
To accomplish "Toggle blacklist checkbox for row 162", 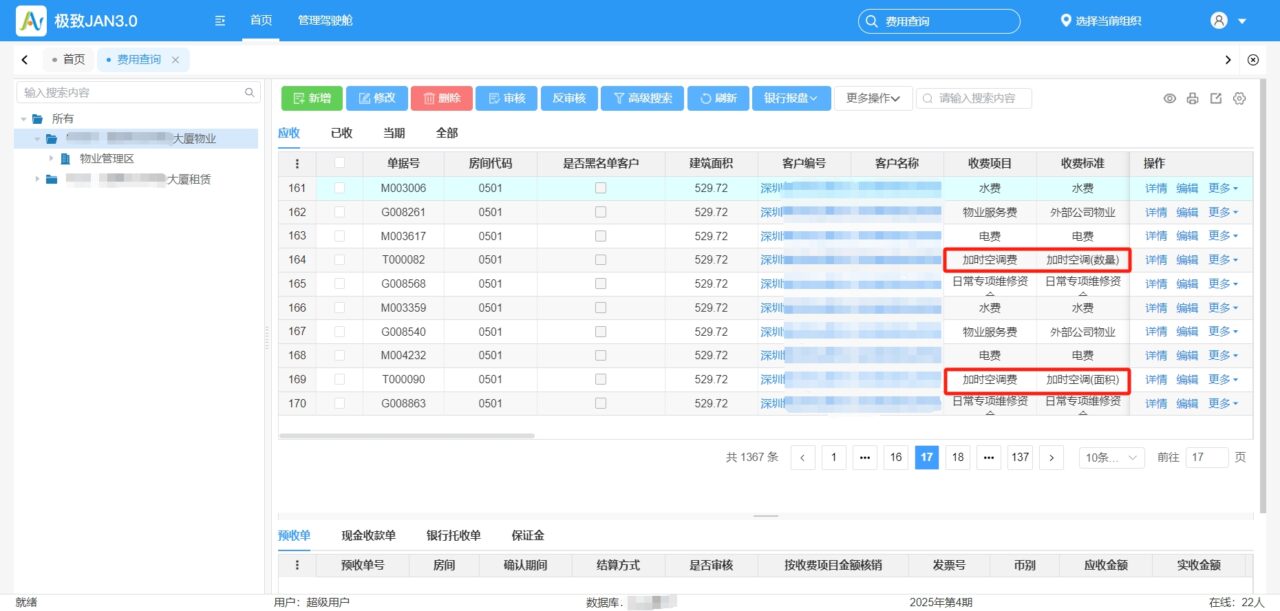I will [601, 212].
